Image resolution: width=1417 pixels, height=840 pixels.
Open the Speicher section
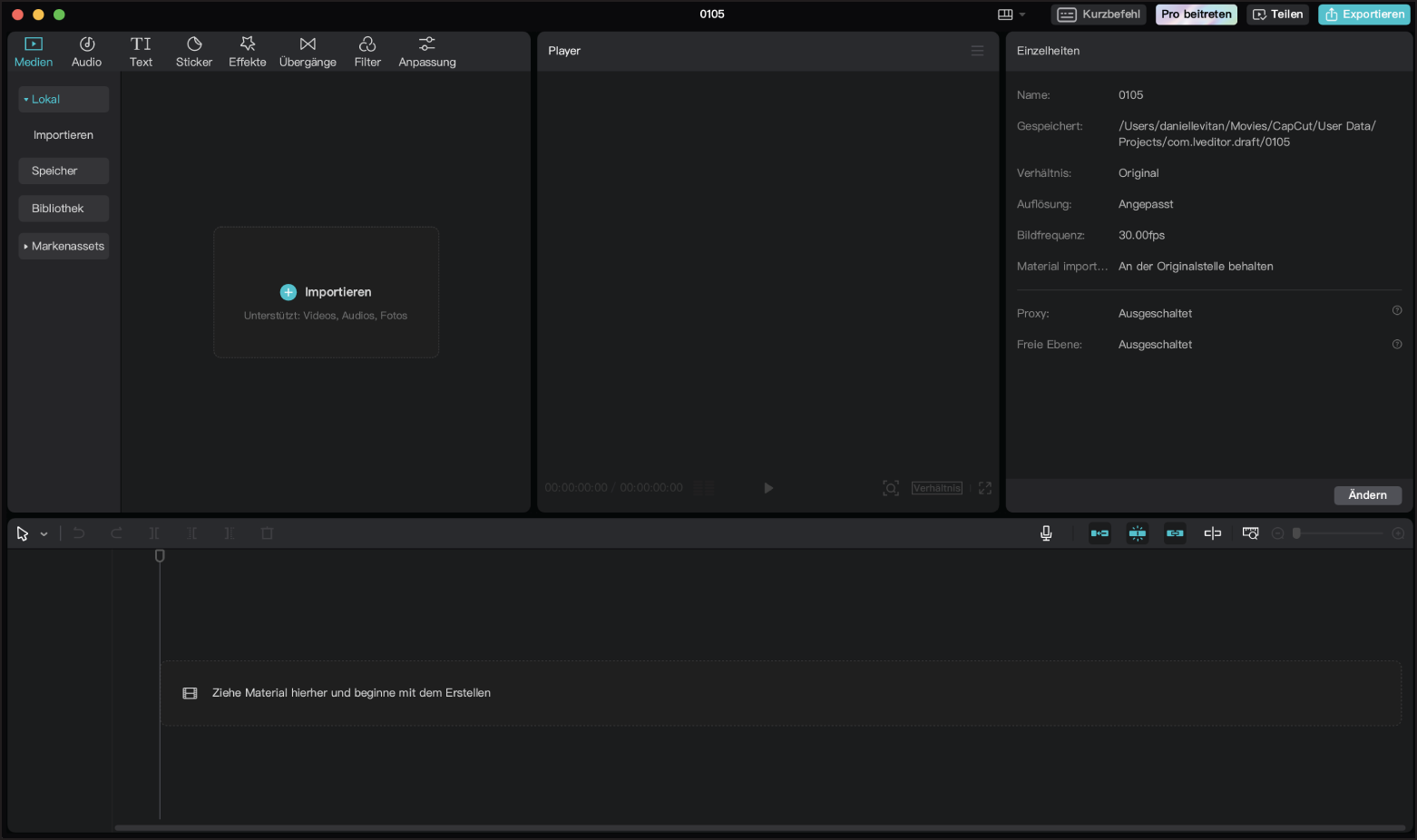64,171
